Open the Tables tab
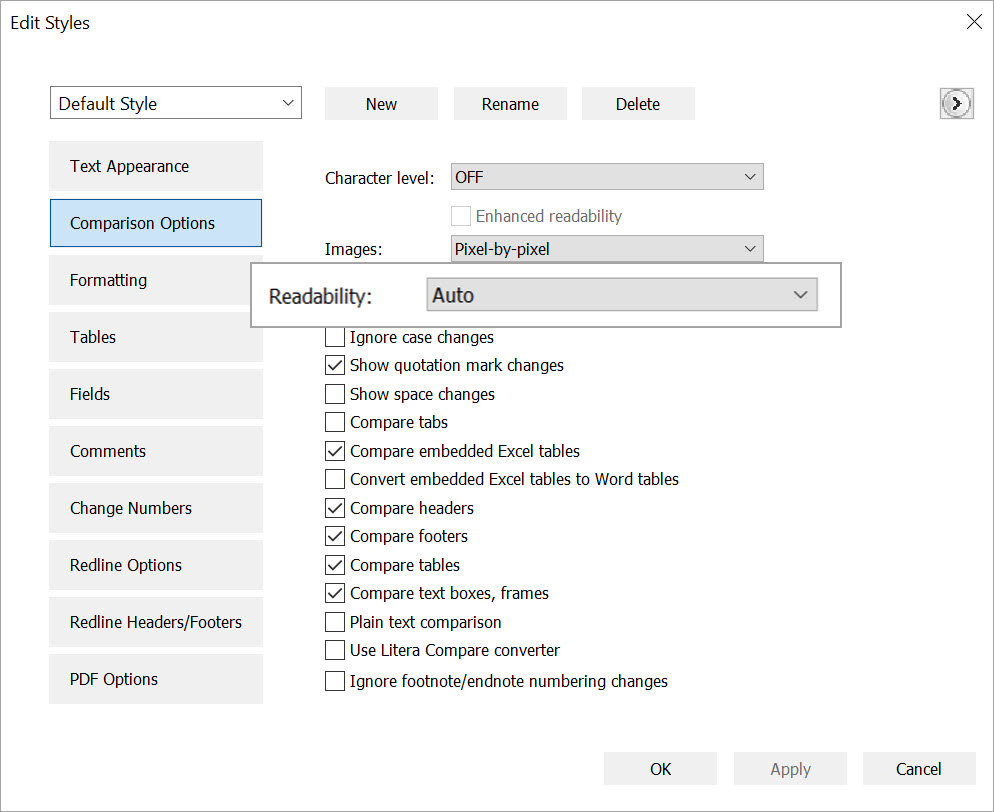Image resolution: width=994 pixels, height=812 pixels. click(x=156, y=337)
